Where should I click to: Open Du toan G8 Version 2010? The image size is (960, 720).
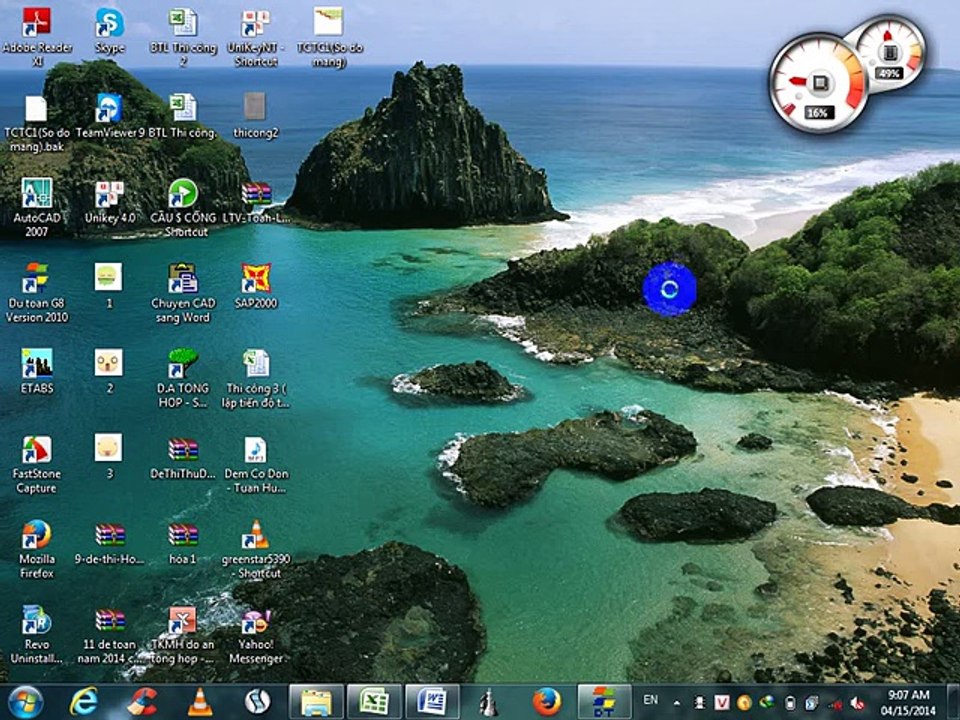coord(37,278)
